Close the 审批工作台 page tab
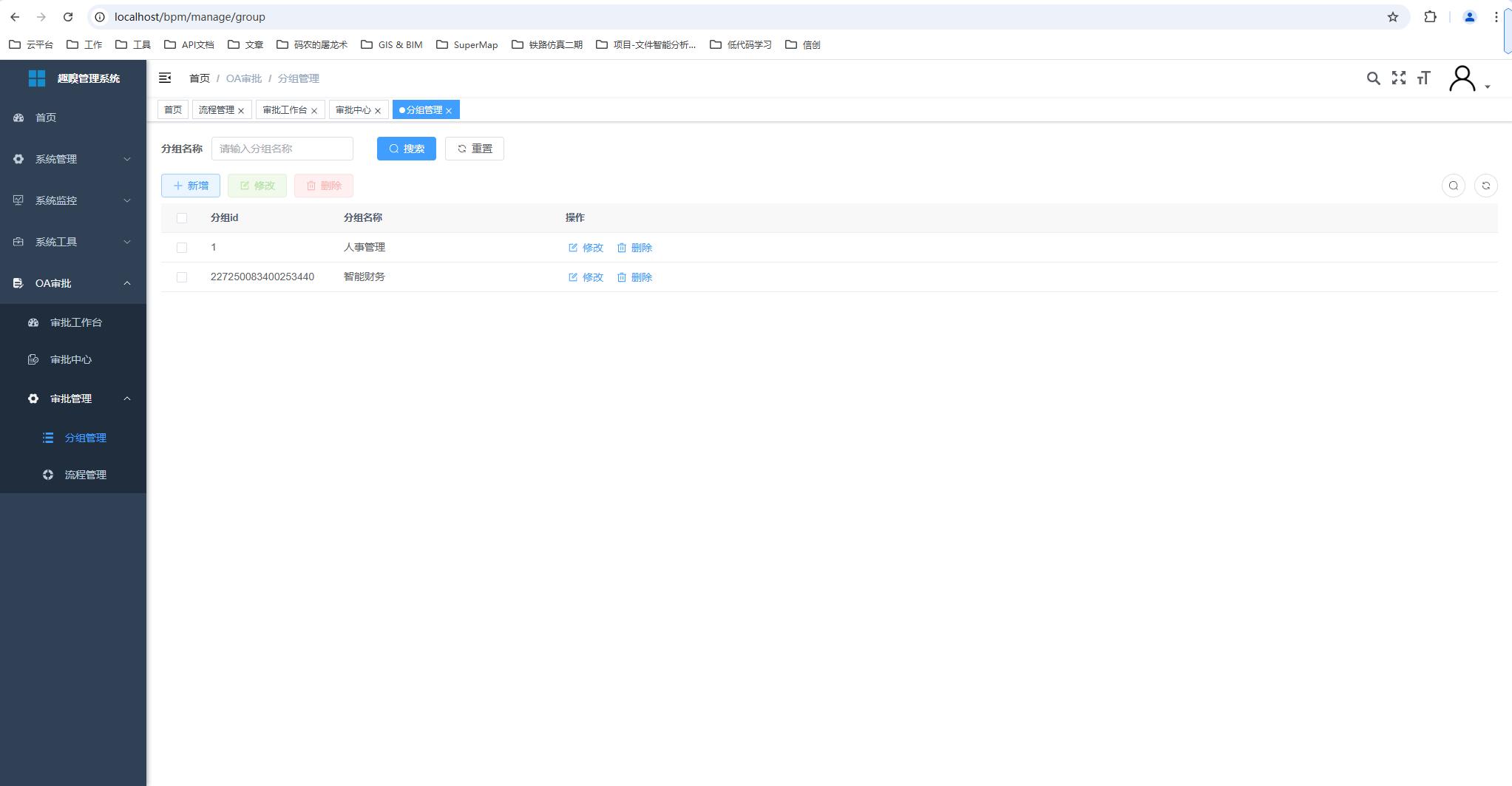The image size is (1512, 786). pos(314,111)
